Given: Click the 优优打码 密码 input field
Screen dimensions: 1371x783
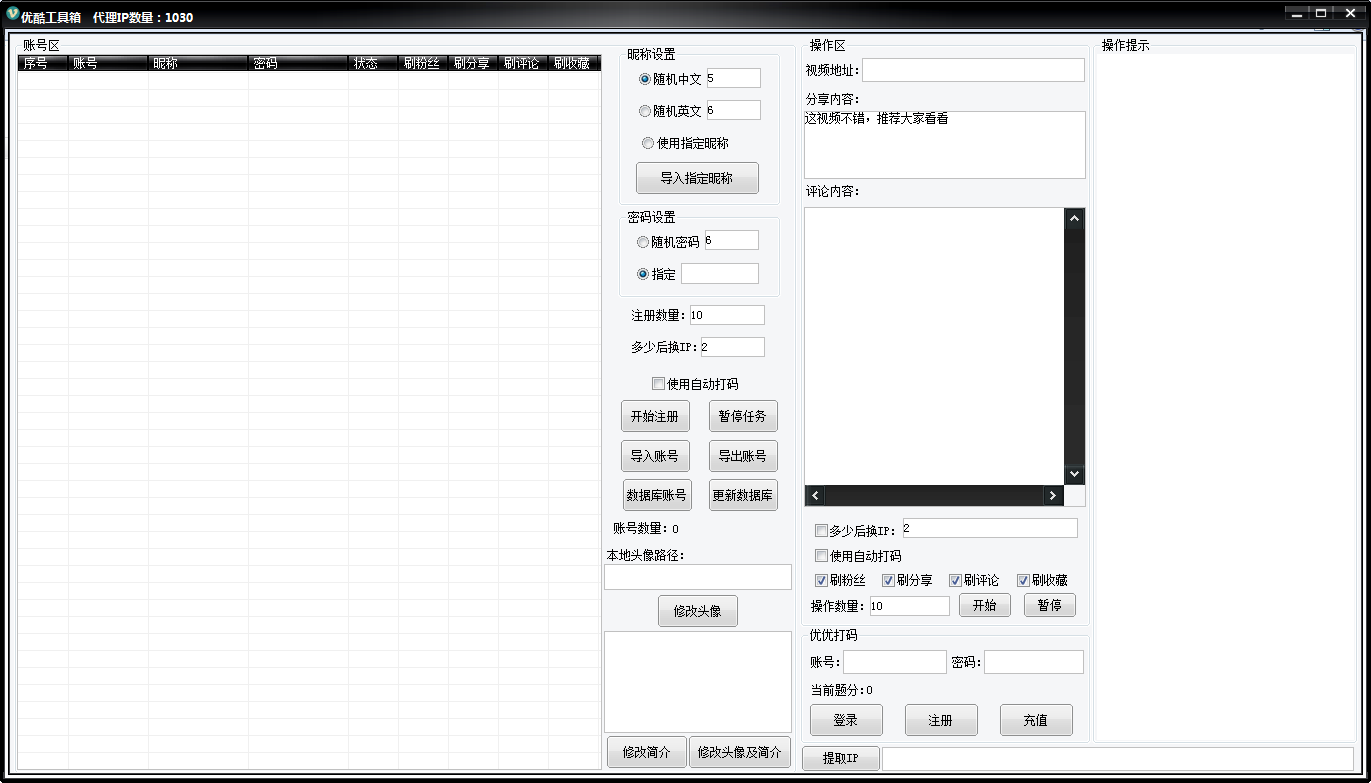Looking at the screenshot, I should click(x=1034, y=662).
